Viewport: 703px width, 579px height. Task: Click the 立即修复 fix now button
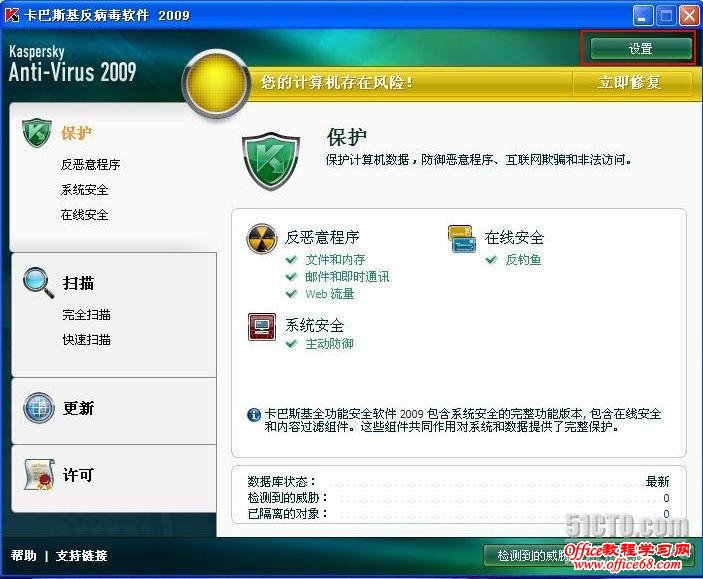tap(629, 83)
